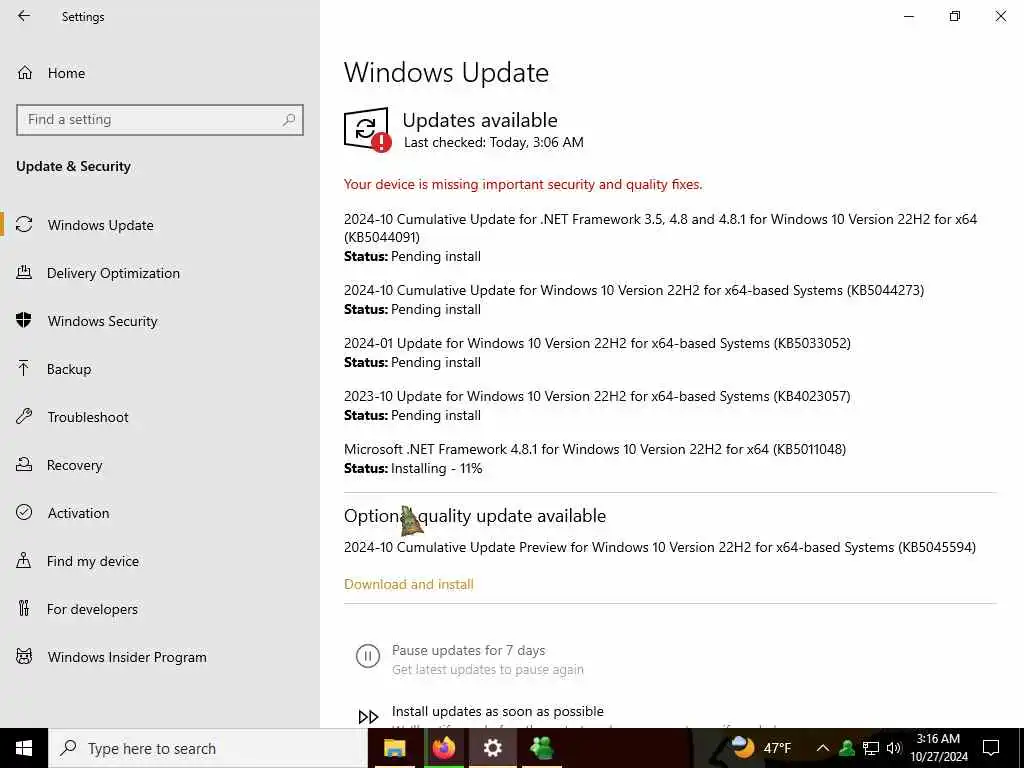Click the Troubleshoot wrench icon
Screen dimensions: 1024x768
24,416
